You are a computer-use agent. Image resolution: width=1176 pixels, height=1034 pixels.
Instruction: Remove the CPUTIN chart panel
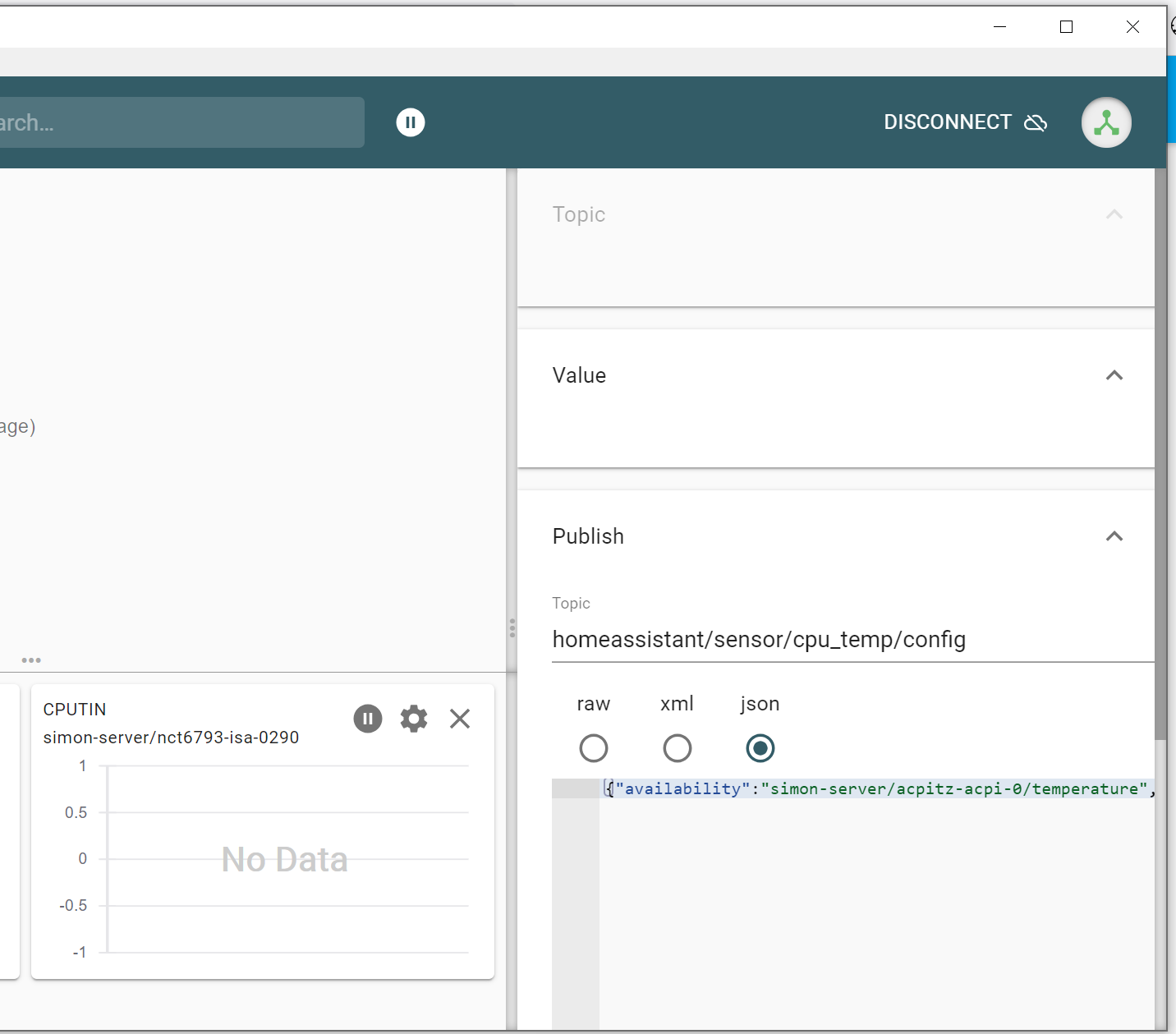point(460,718)
